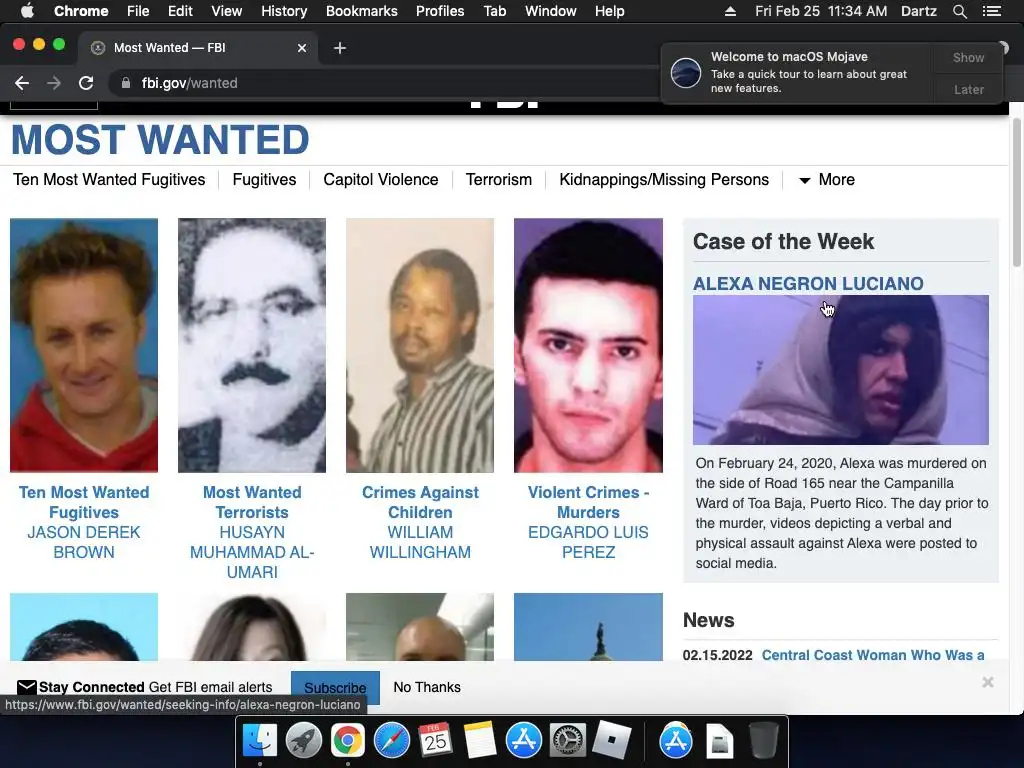Click the fbi.gov/wanted address bar

pos(385,83)
